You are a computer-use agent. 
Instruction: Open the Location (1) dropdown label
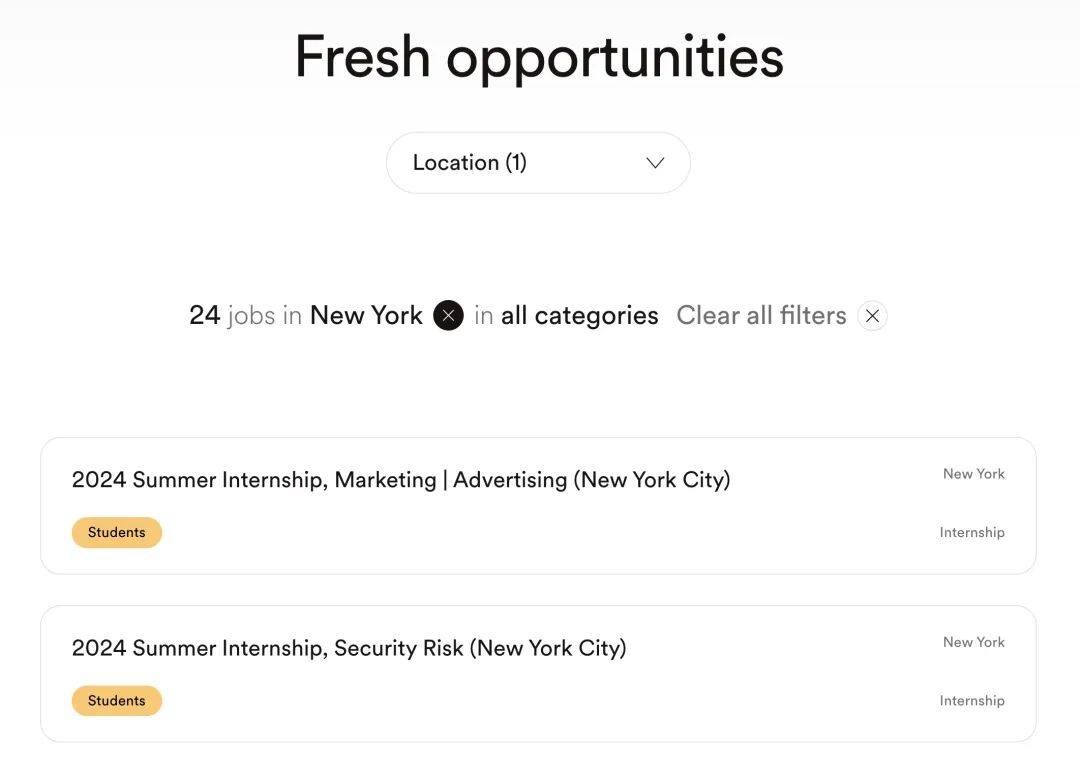click(469, 163)
